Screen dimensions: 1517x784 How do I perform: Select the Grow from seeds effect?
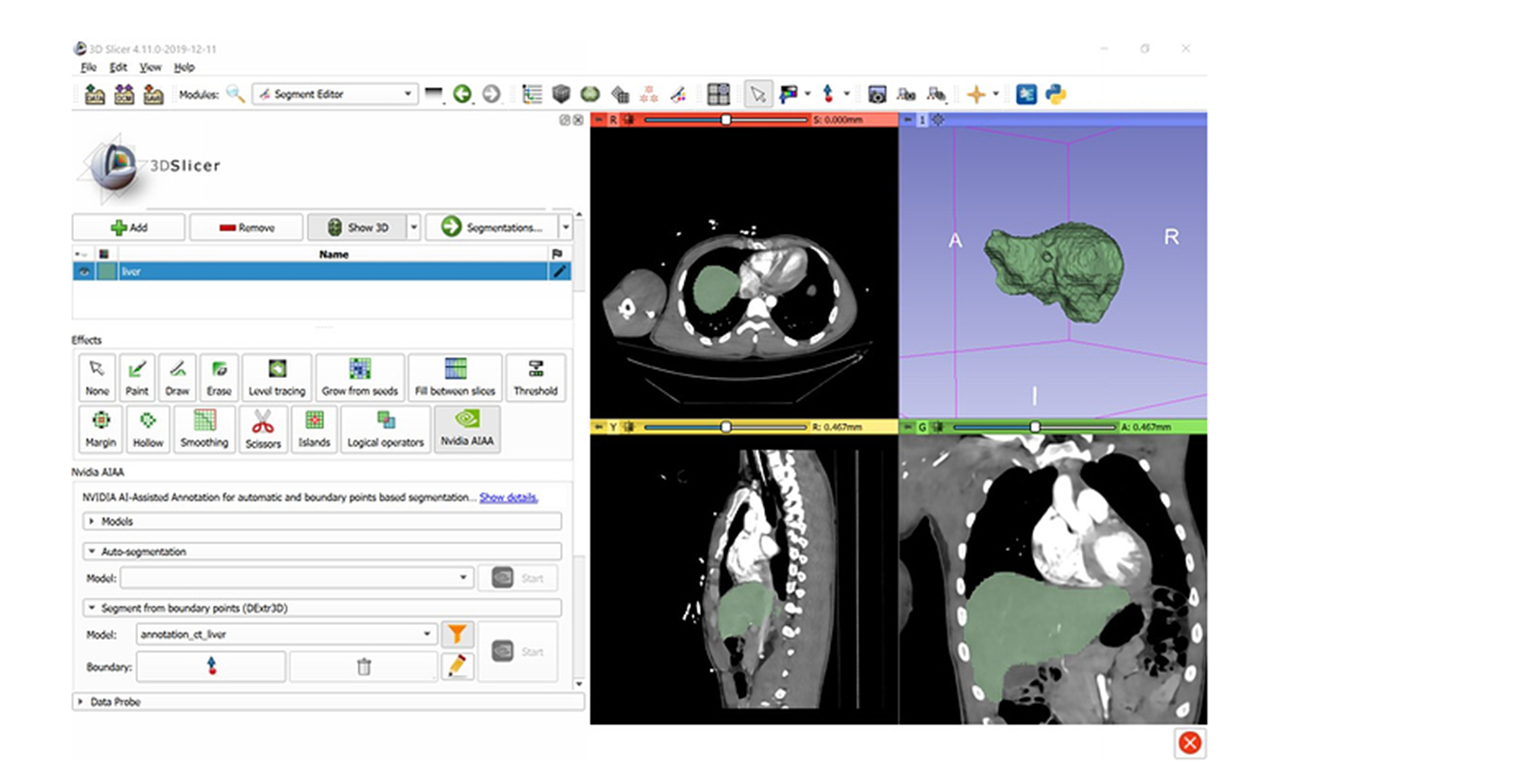360,377
